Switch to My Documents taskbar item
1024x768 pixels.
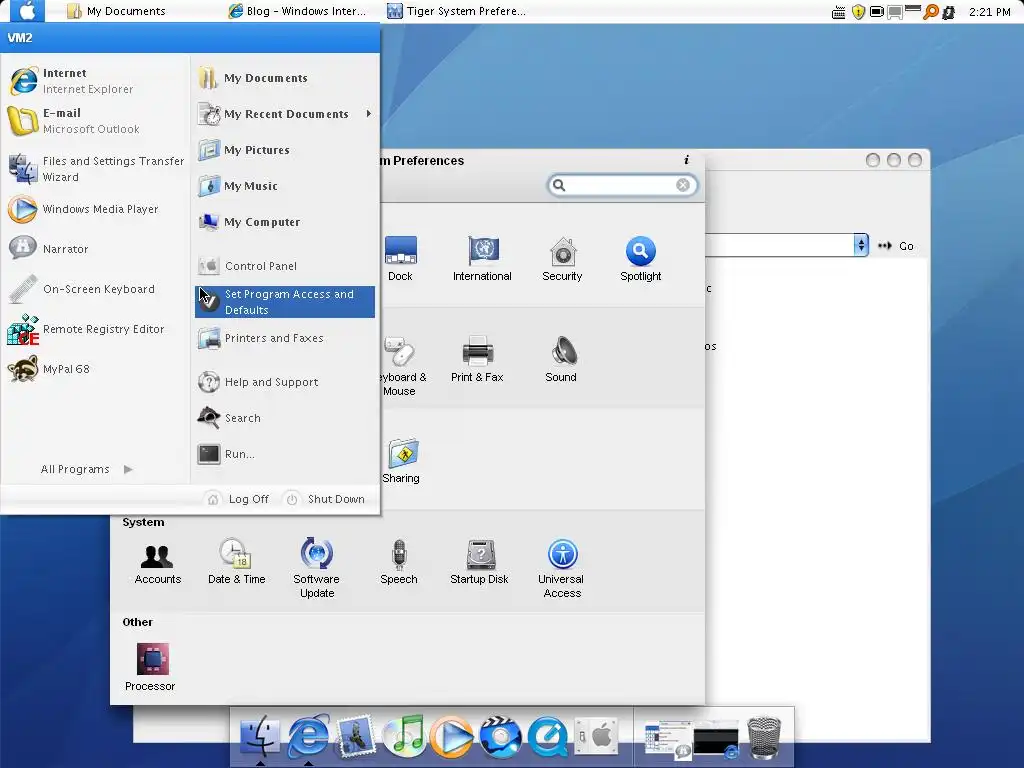[118, 11]
